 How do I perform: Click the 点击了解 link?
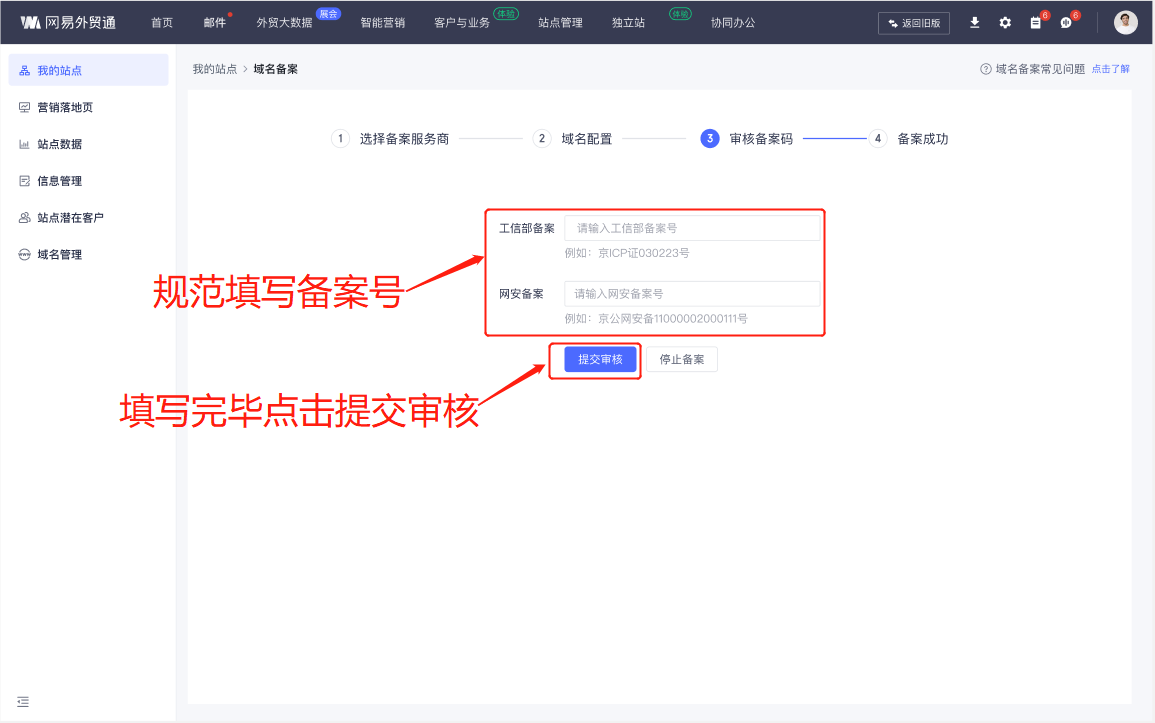tap(1110, 69)
